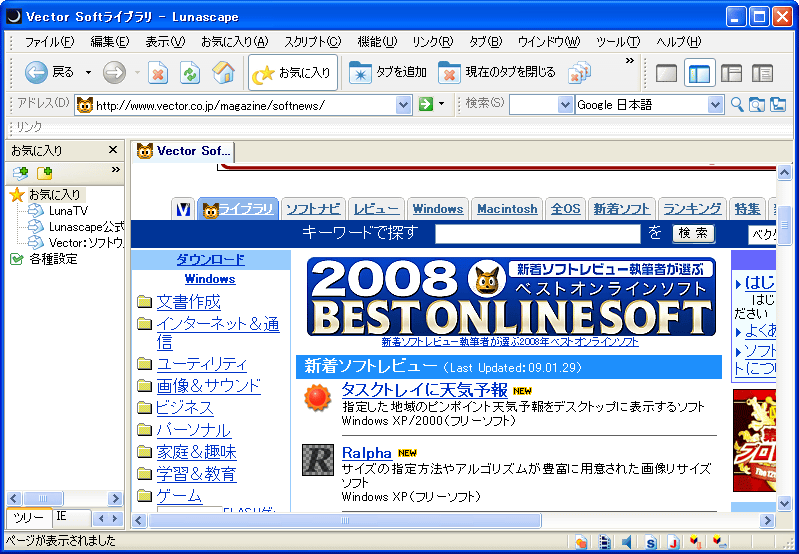Click the 検索 button on the page
Image resolution: width=799 pixels, height=554 pixels.
point(693,233)
